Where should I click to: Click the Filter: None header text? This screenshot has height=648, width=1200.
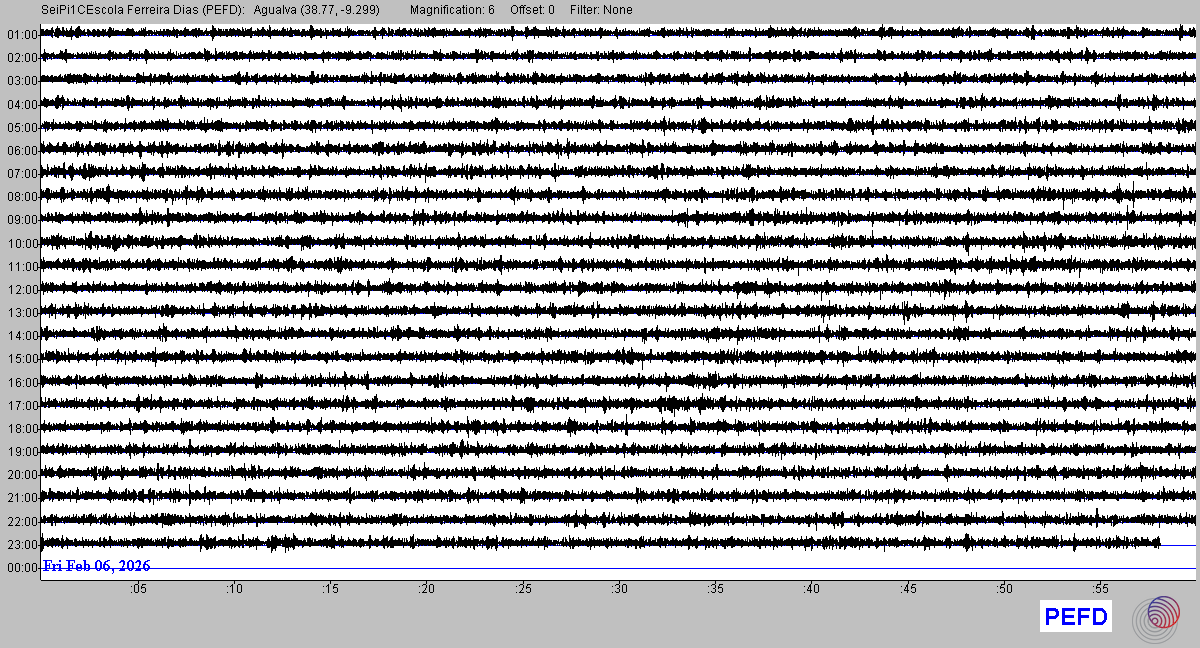tap(601, 10)
